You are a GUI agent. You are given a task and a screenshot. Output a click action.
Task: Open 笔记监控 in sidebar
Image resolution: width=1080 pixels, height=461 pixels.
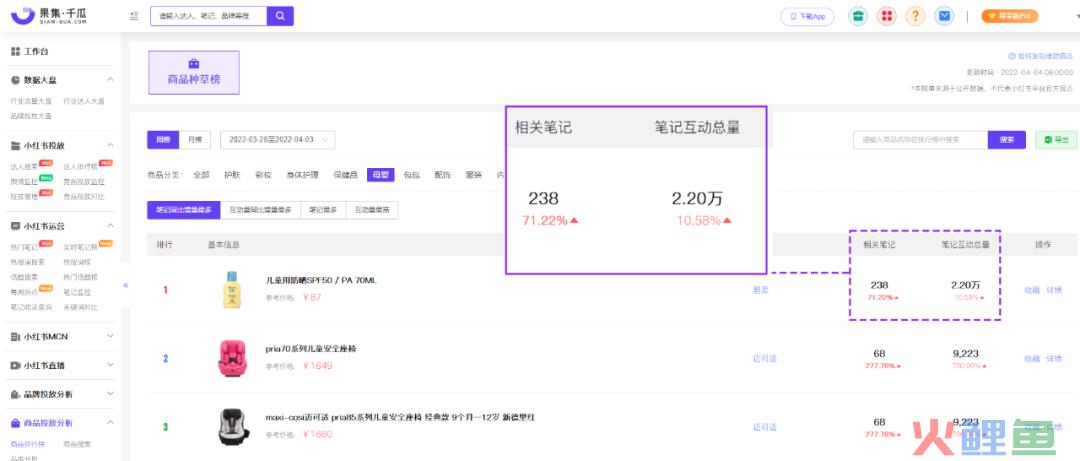tap(76, 292)
